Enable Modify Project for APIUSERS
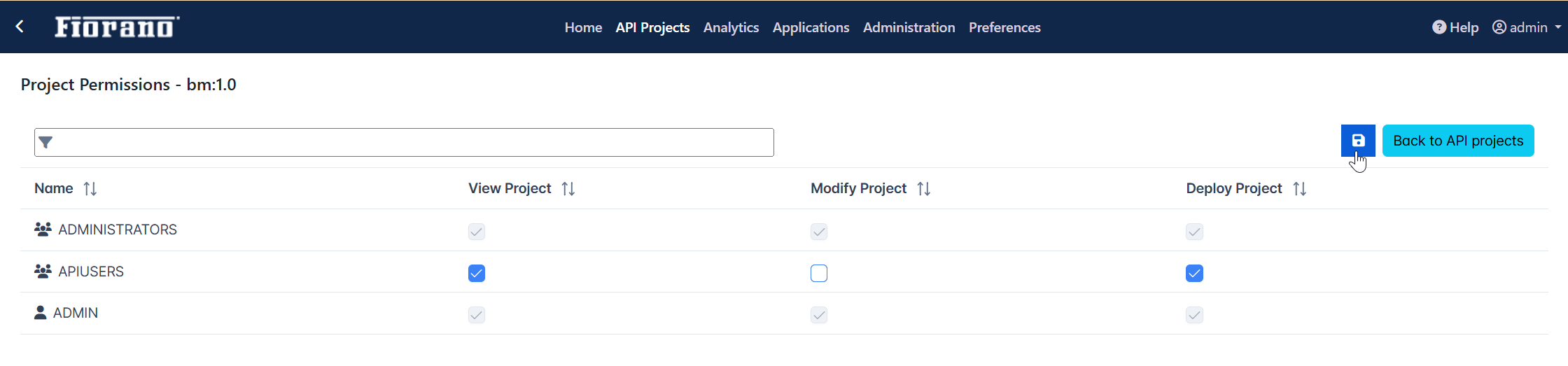Viewport: 1568px width, 366px height. tap(819, 273)
